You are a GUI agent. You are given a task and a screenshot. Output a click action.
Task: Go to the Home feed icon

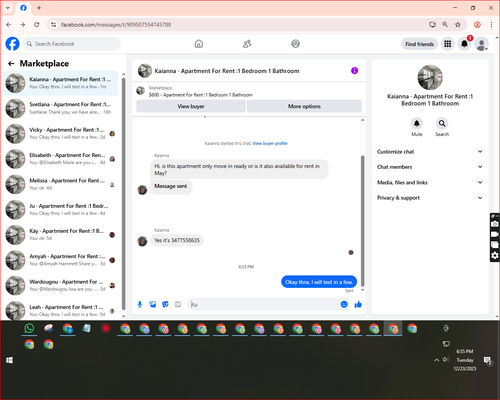pos(199,44)
